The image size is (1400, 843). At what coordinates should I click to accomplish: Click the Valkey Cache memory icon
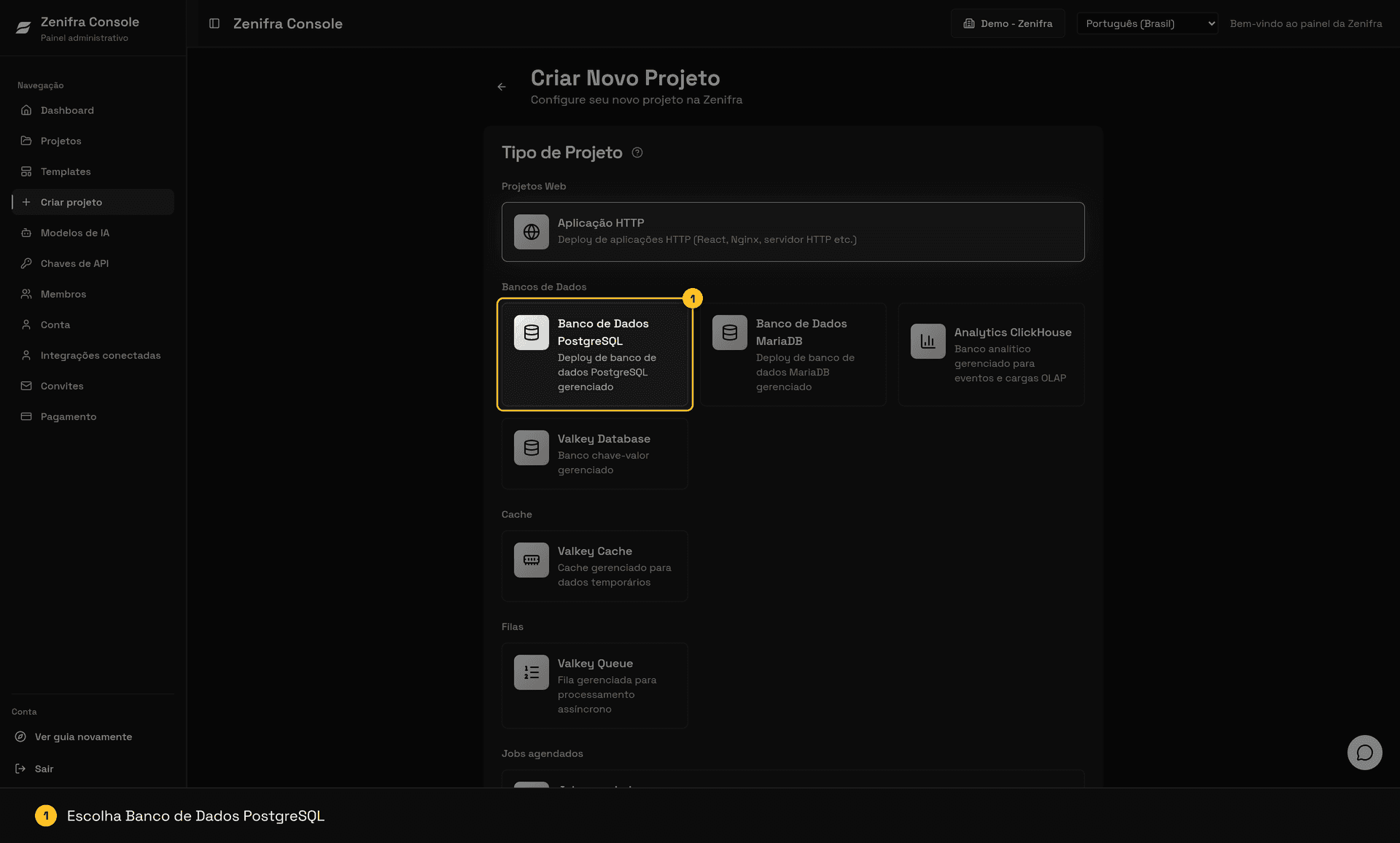tap(532, 560)
